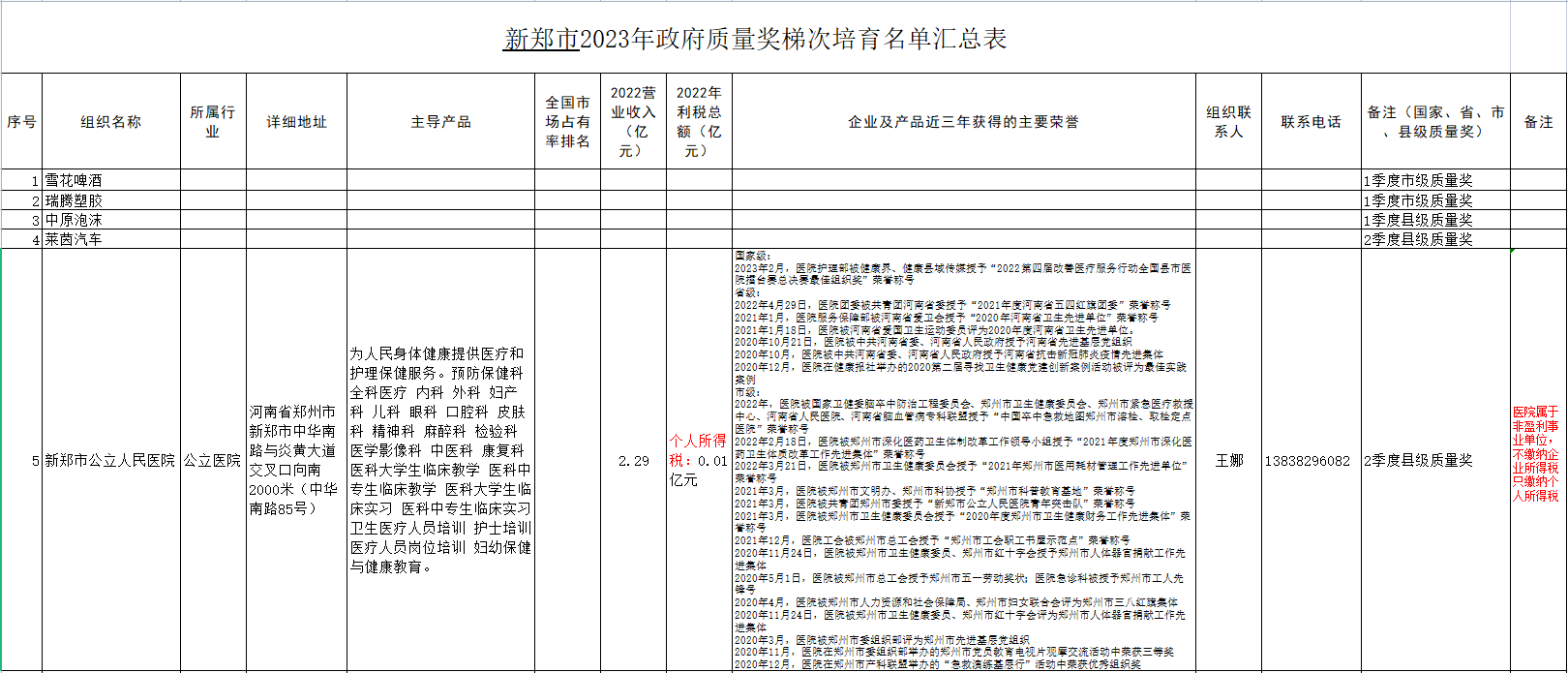The height and width of the screenshot is (673, 1568).
Task: Select the last column's plain 备注 header
Action: click(x=1538, y=122)
